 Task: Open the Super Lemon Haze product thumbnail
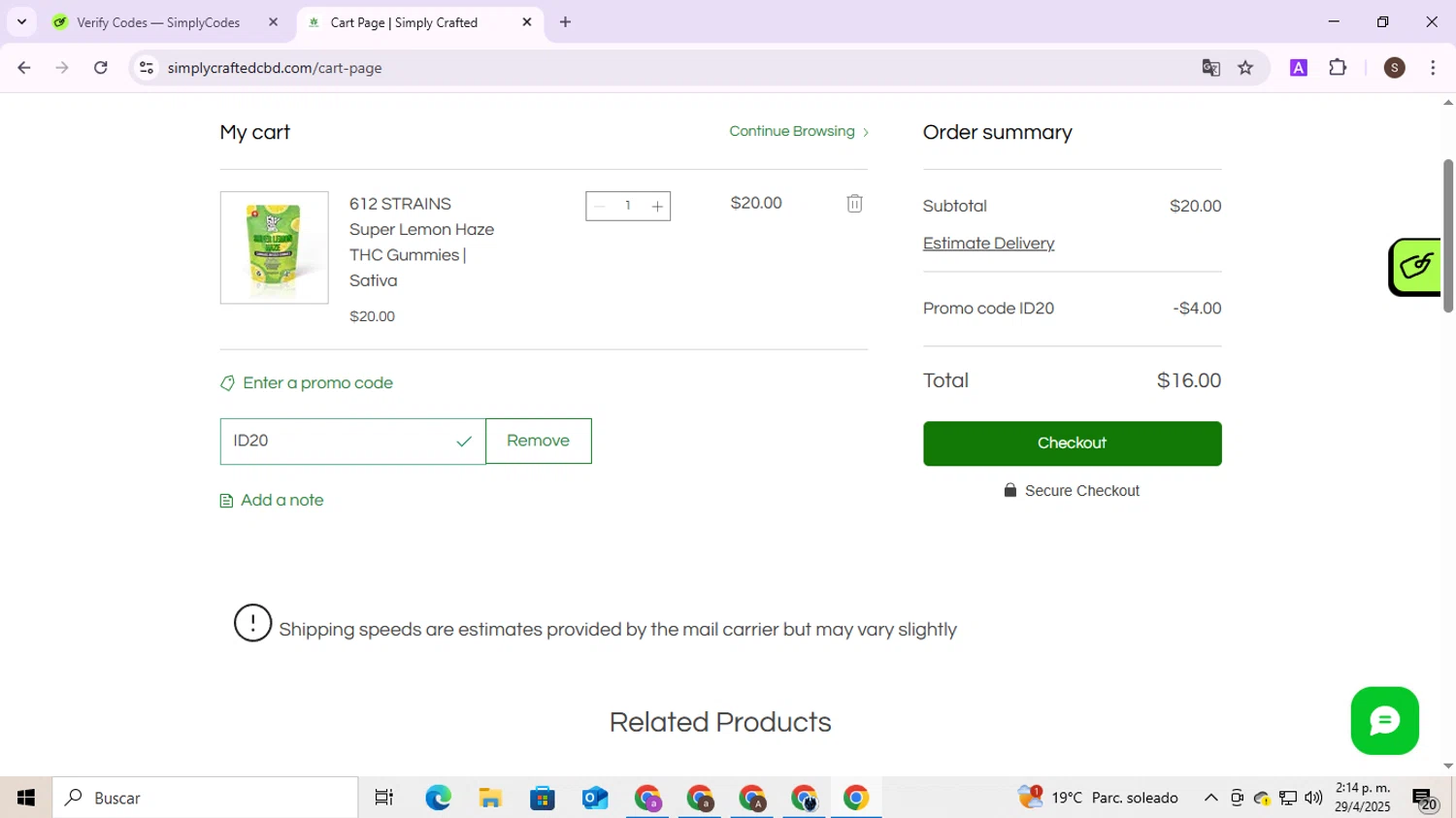(x=274, y=247)
